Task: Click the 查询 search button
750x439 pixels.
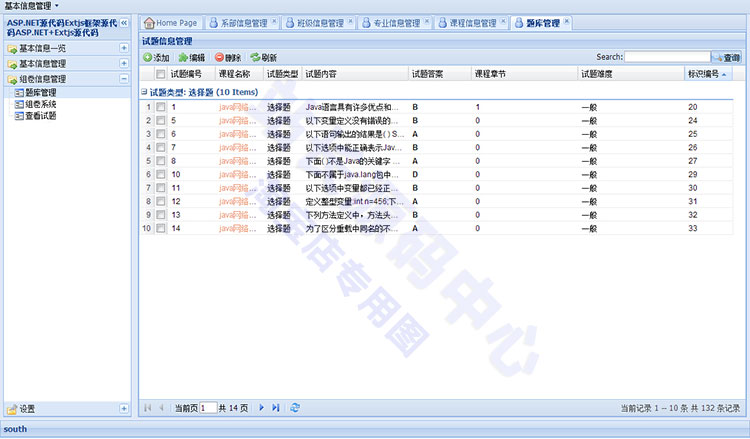Action: click(726, 58)
